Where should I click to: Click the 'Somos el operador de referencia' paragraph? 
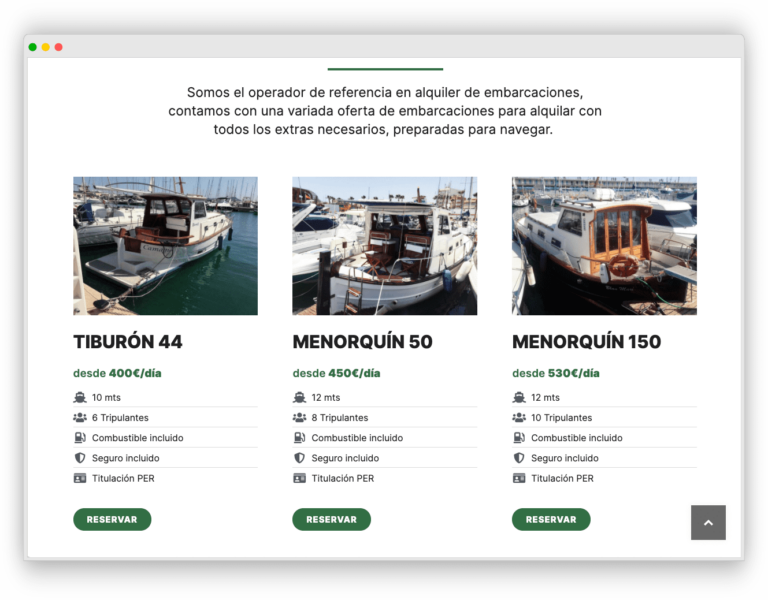385,111
